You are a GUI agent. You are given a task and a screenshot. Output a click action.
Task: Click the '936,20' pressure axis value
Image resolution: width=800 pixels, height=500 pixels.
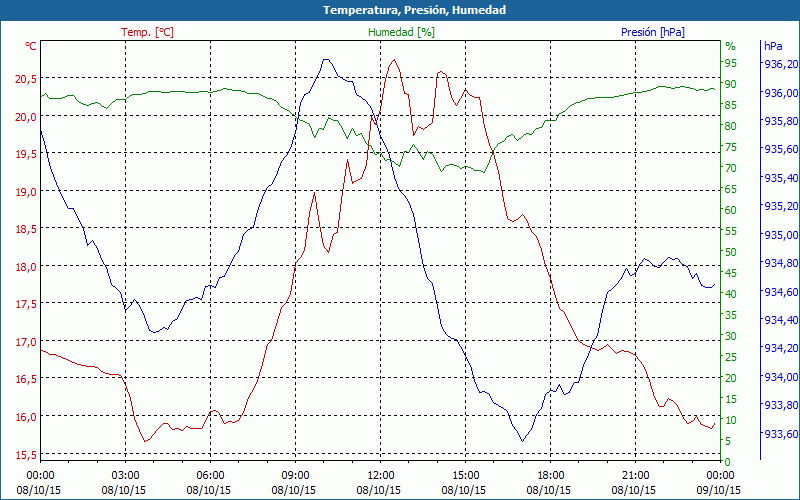coord(779,64)
